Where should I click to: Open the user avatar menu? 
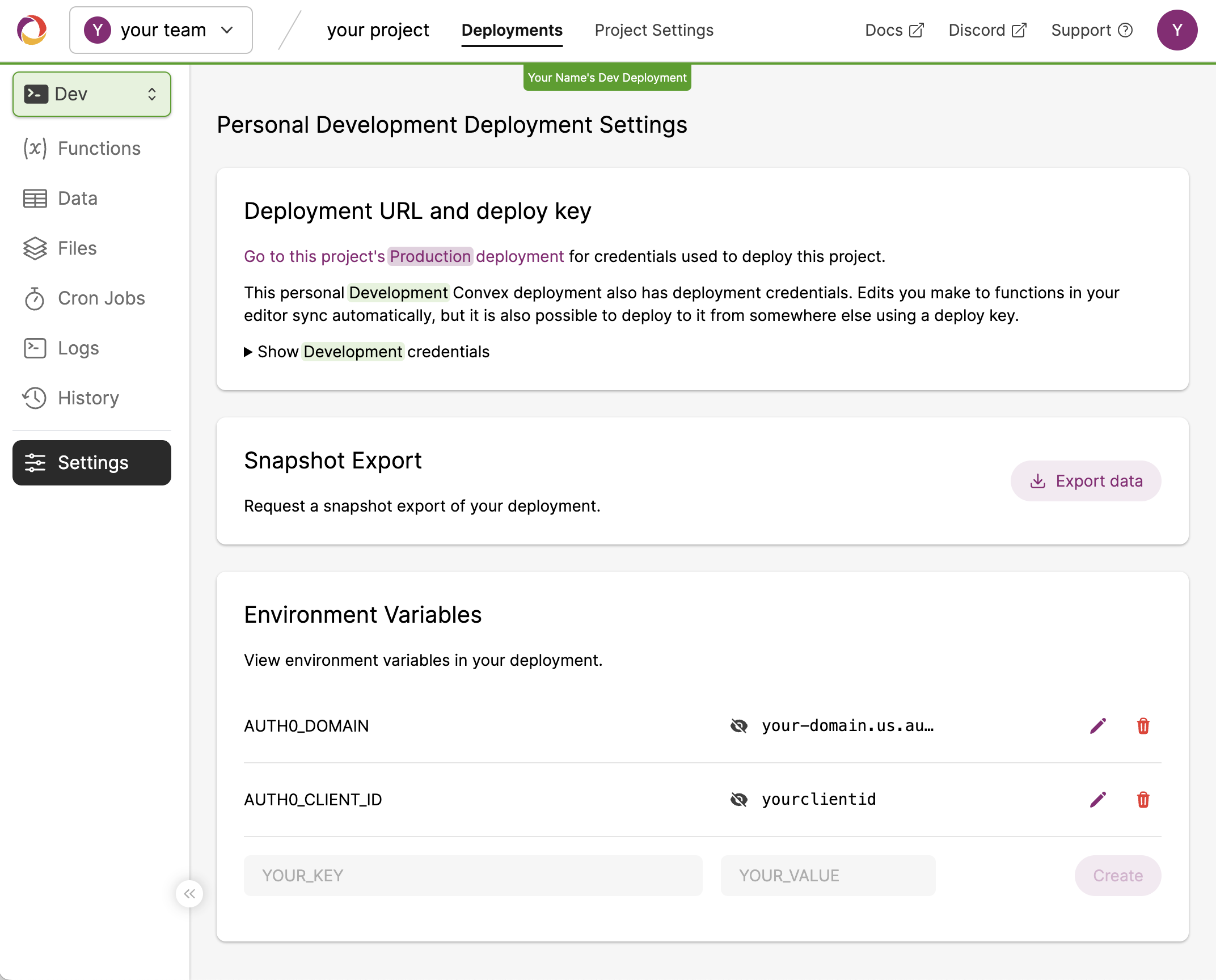click(1177, 30)
